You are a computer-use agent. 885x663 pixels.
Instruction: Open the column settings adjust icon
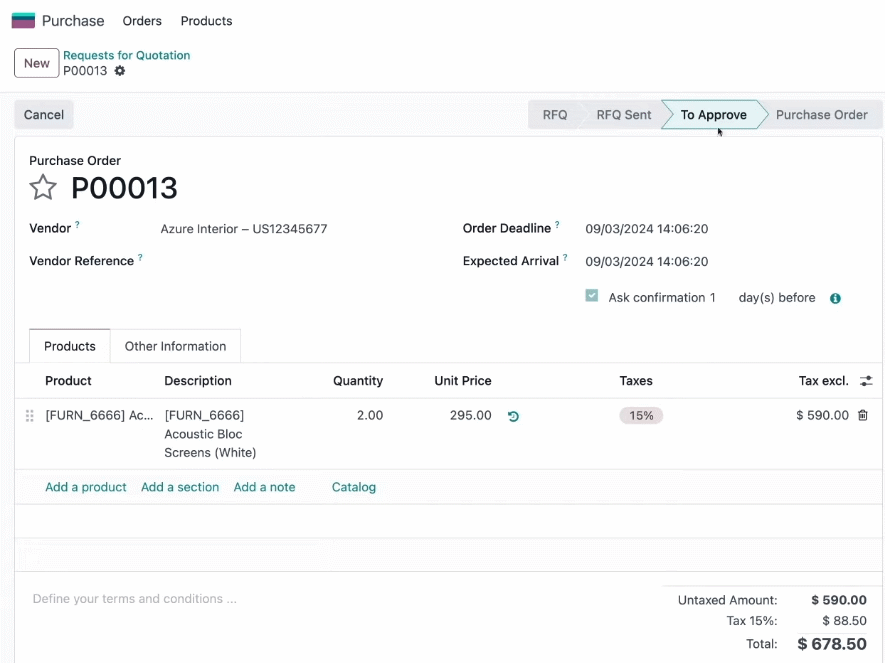tap(866, 381)
